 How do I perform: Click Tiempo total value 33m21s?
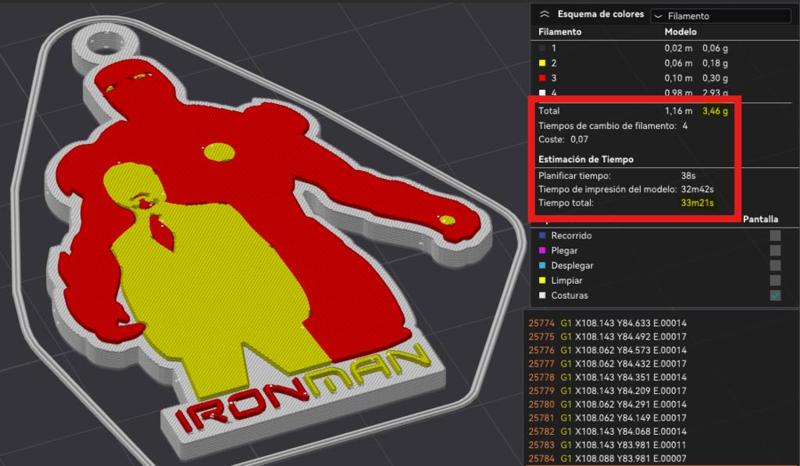tap(697, 203)
